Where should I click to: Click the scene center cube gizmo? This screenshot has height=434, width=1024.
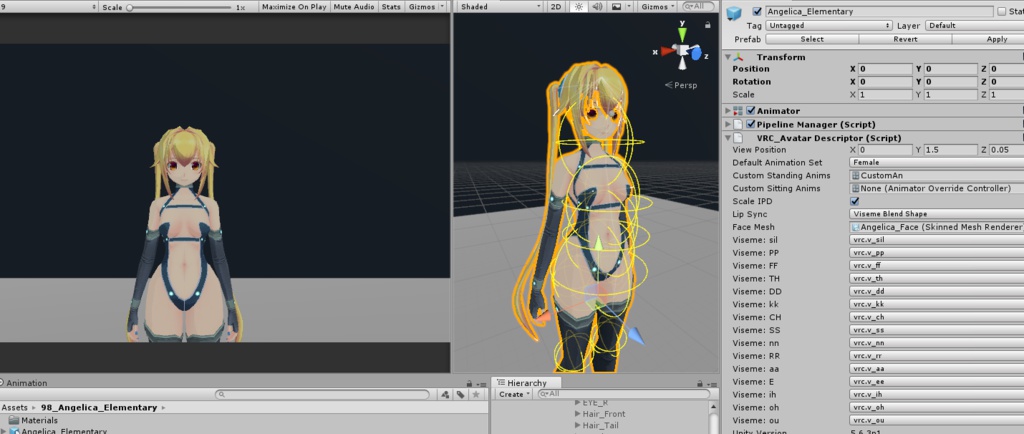[683, 51]
